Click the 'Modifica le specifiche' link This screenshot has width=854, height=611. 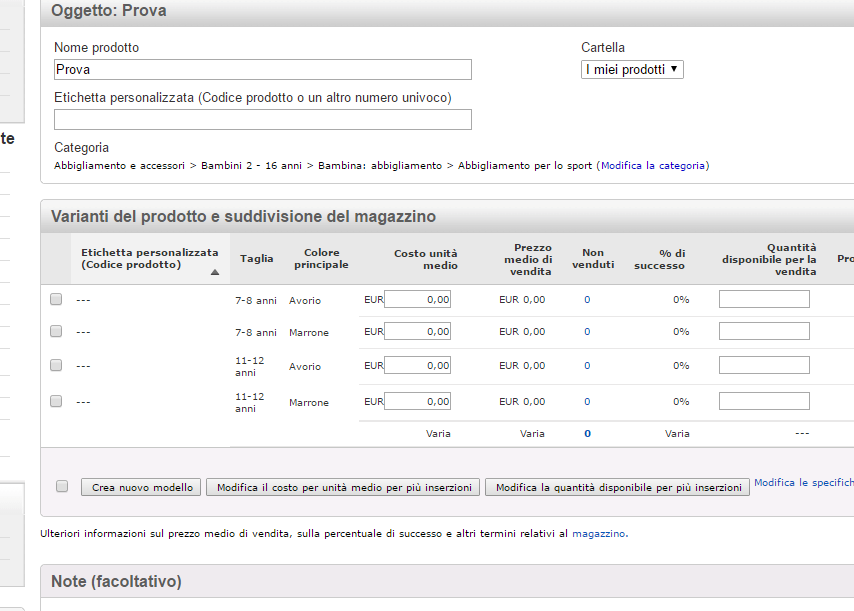tap(803, 482)
